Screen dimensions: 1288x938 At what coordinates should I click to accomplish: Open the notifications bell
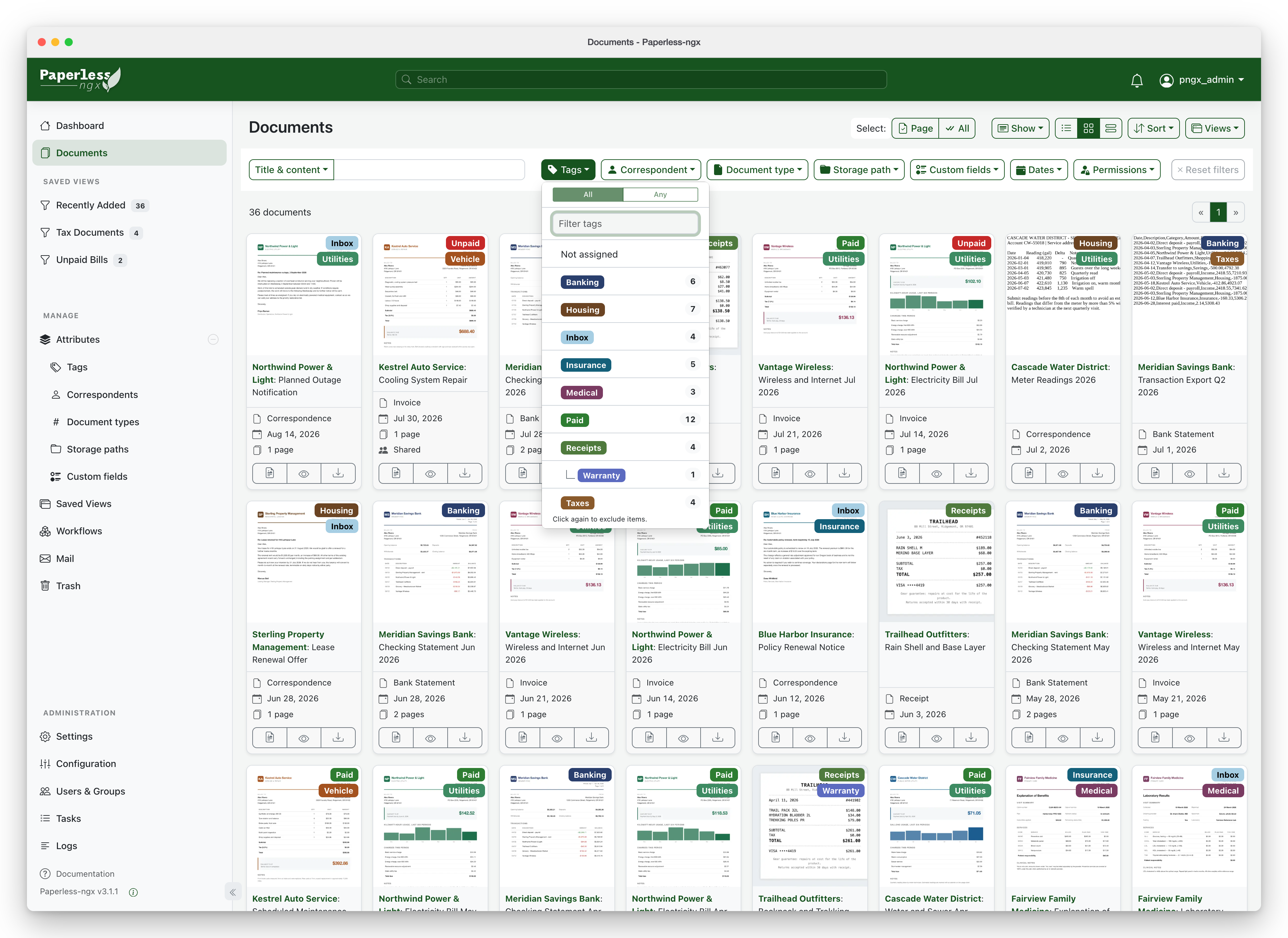coord(1136,80)
